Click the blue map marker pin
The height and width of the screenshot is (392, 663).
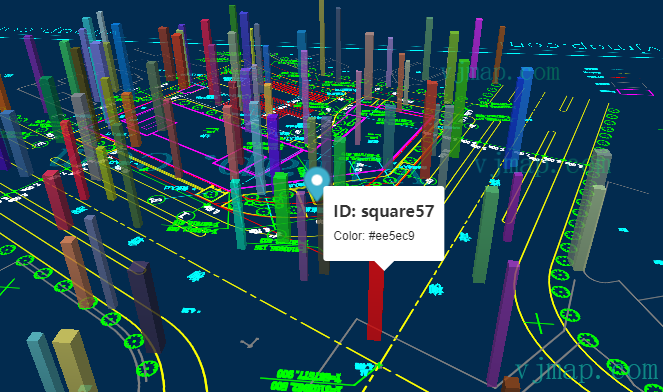[x=317, y=183]
